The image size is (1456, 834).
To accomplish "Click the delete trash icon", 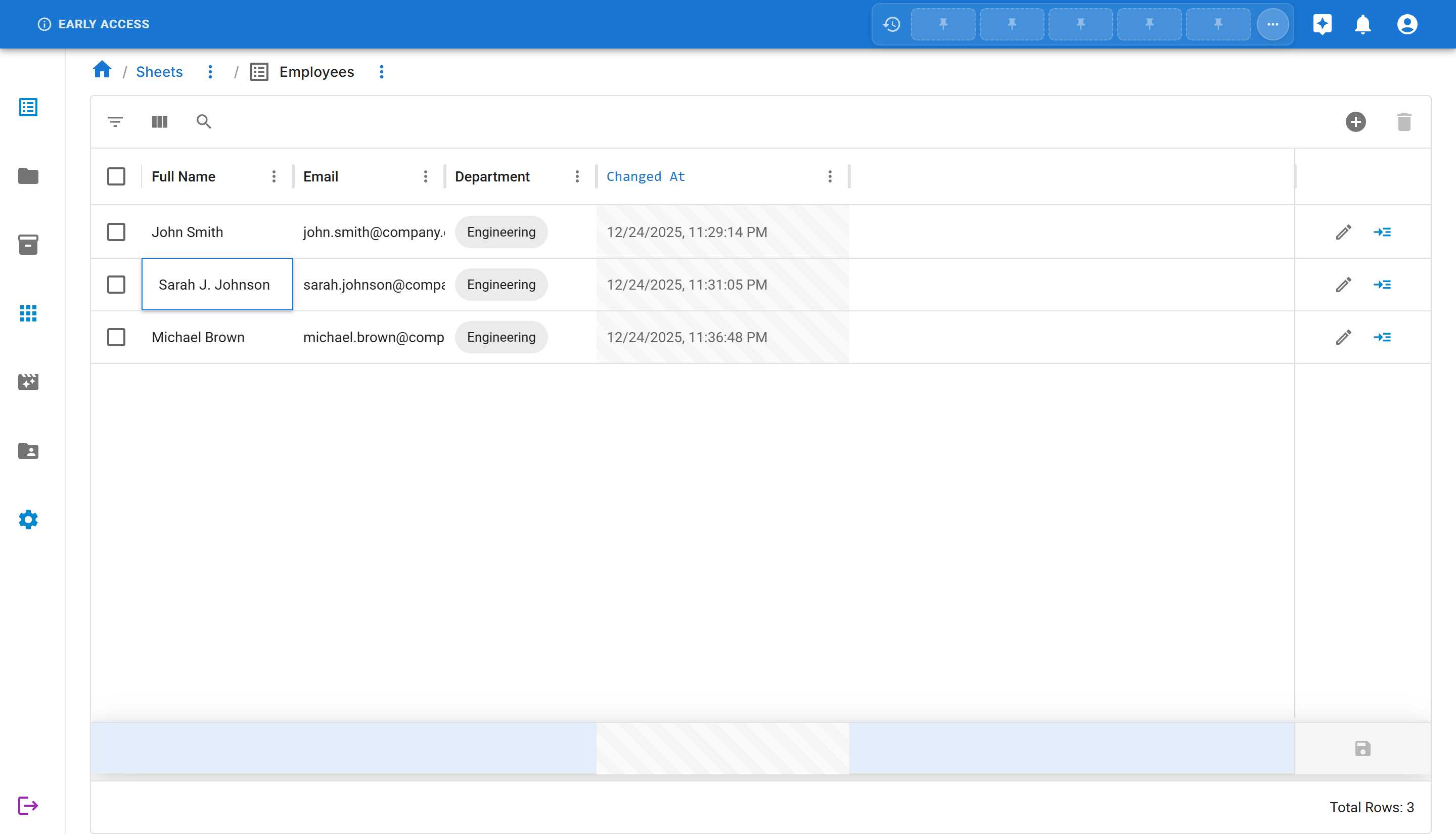I will pyautogui.click(x=1404, y=121).
